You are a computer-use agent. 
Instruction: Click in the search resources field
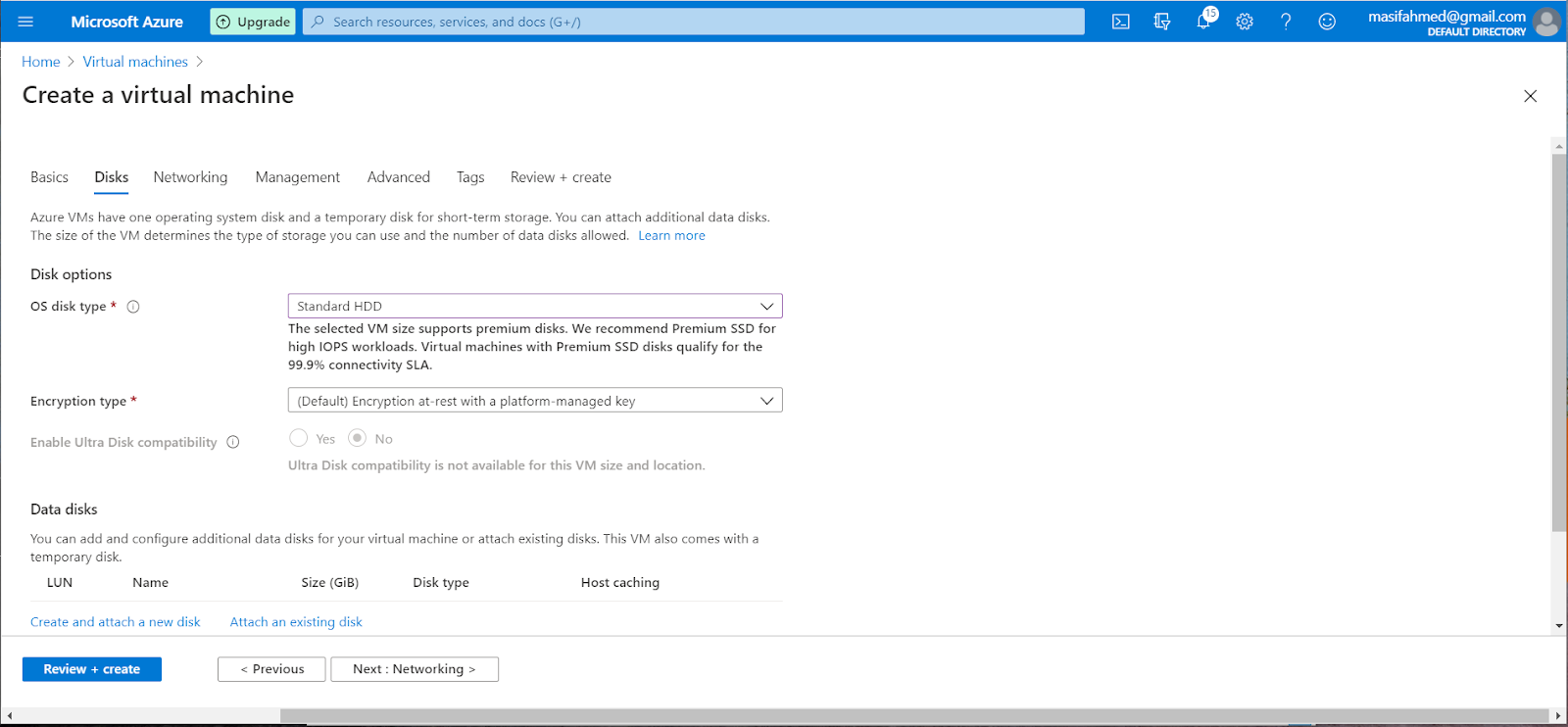coord(694,22)
